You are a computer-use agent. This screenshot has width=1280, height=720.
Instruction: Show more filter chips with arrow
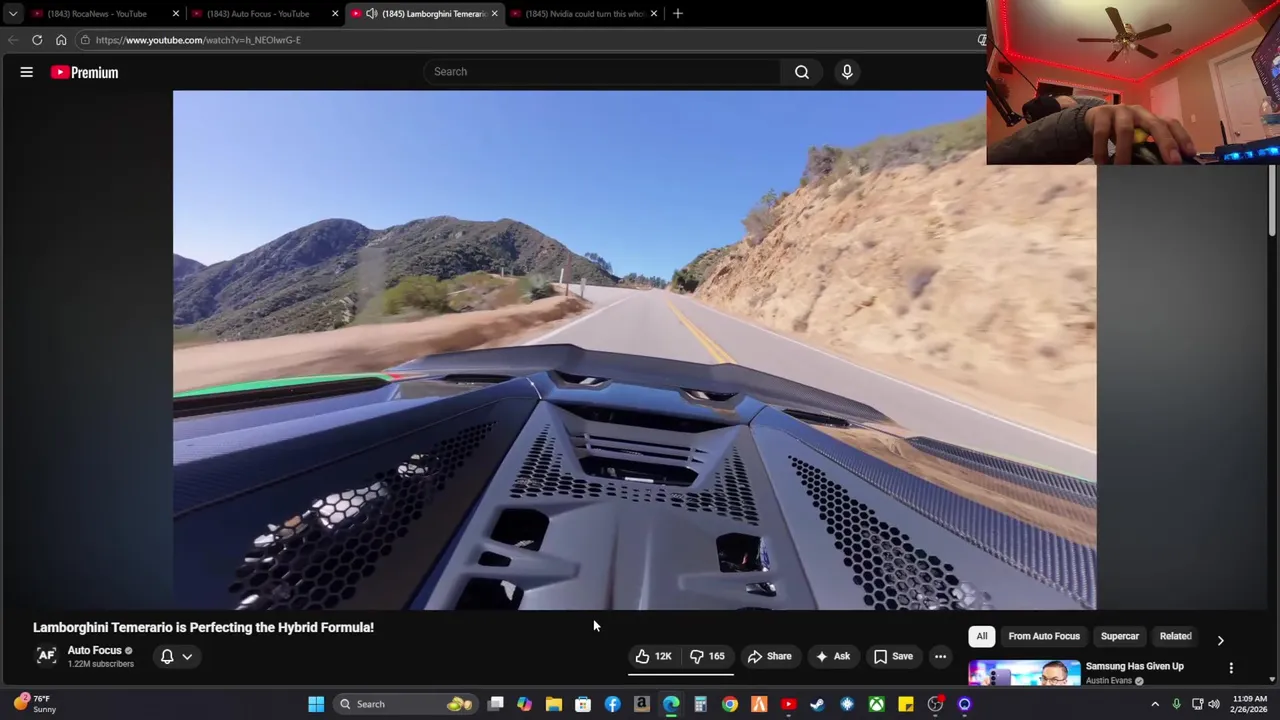coord(1220,639)
